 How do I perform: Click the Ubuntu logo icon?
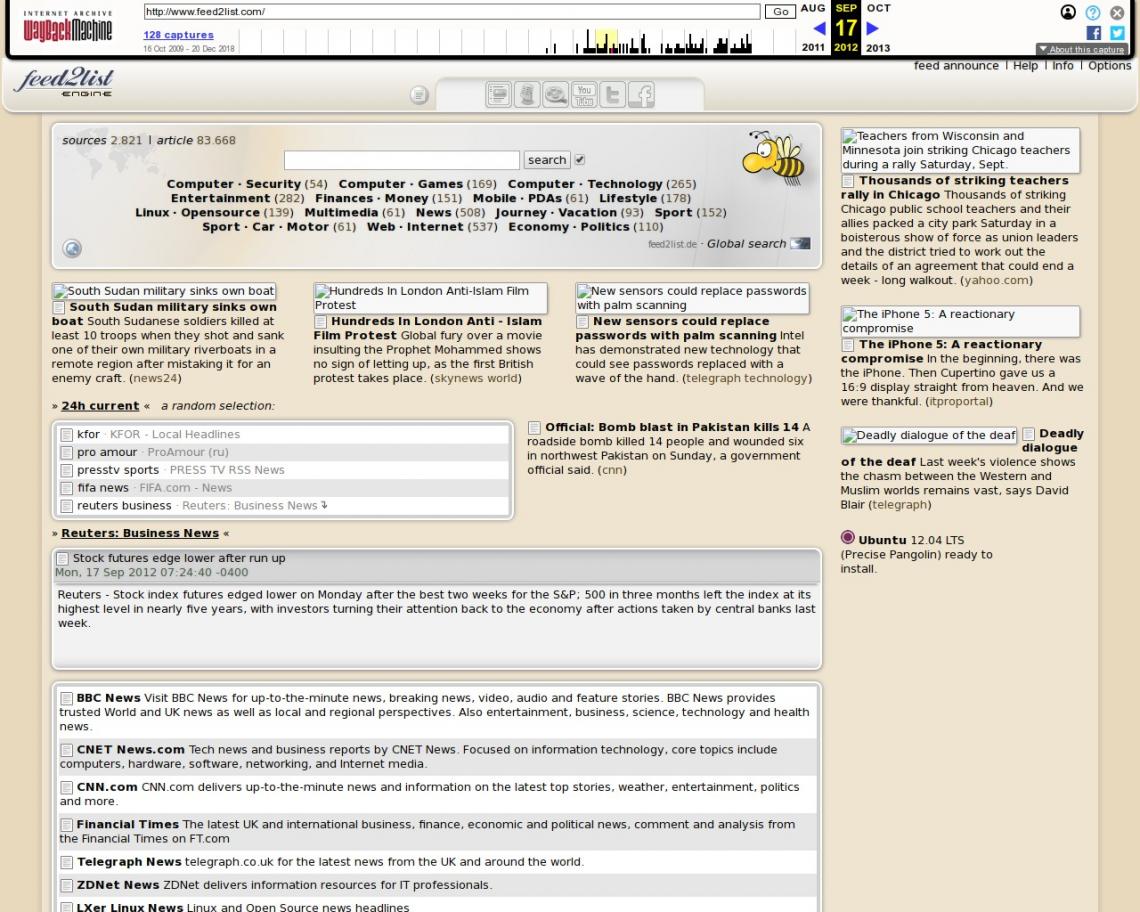coord(848,537)
